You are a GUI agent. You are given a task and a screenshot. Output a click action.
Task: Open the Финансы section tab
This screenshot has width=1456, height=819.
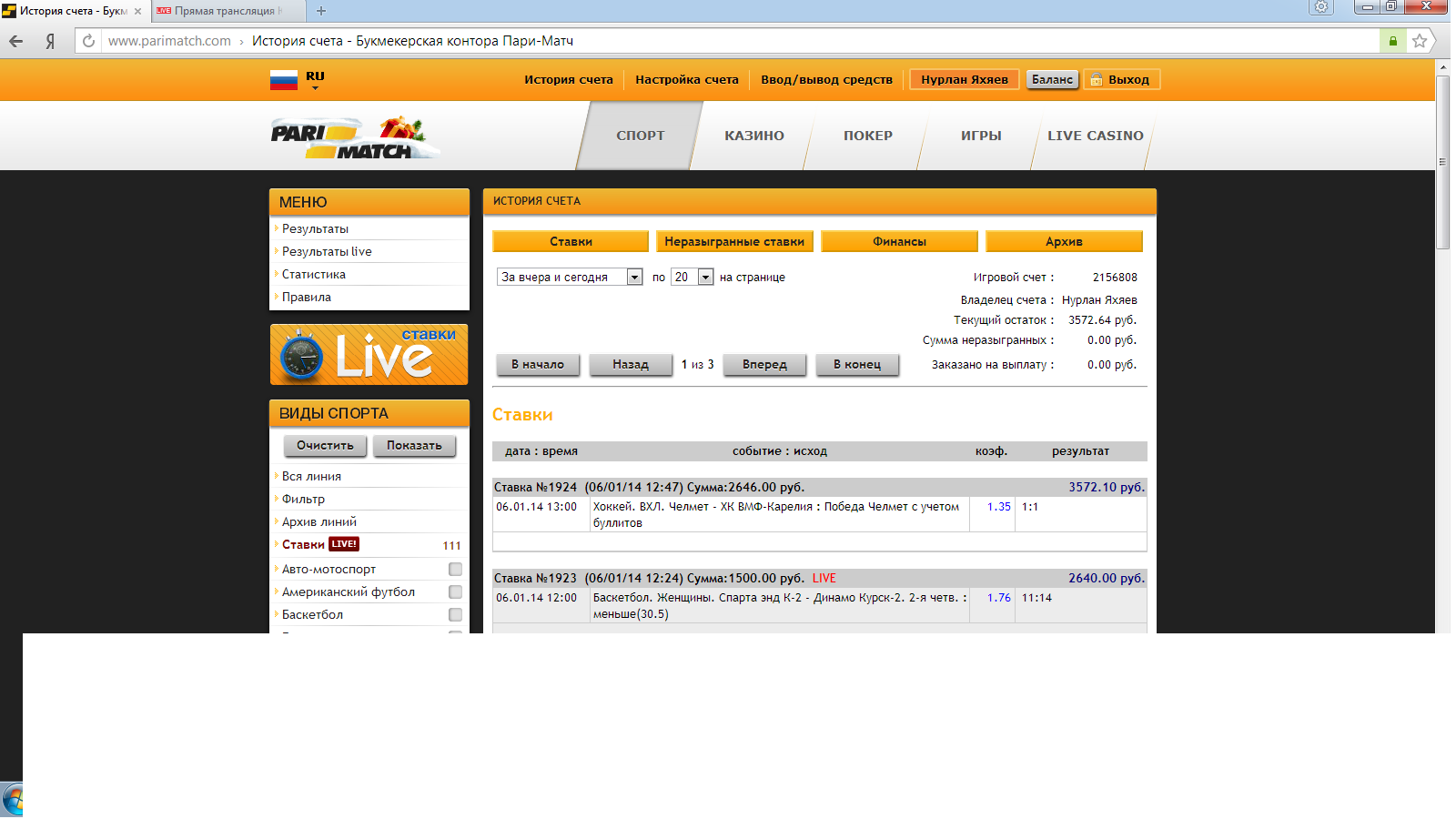point(899,241)
